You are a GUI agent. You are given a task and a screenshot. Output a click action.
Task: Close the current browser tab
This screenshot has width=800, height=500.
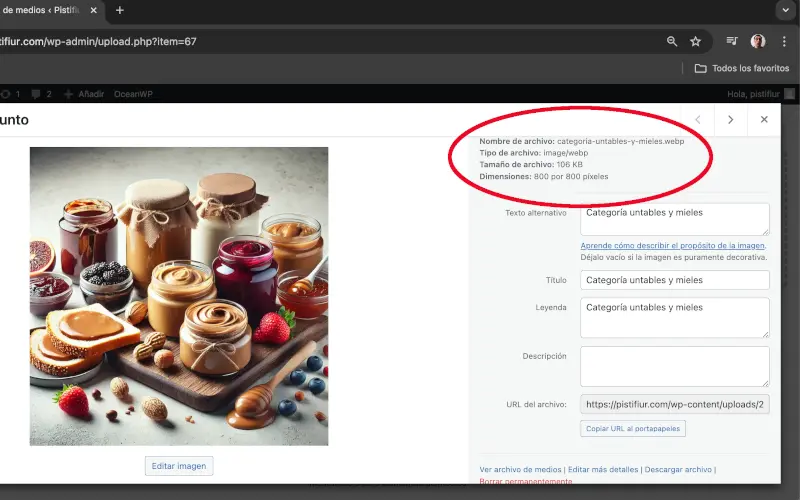[93, 10]
